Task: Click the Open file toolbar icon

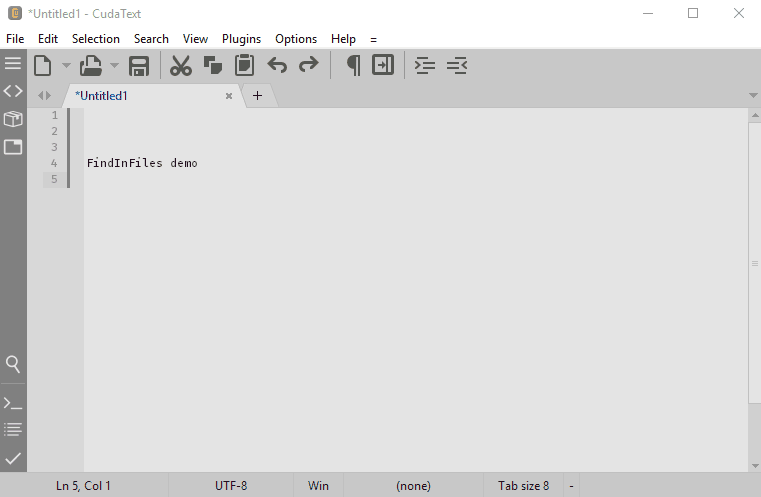Action: coord(90,66)
